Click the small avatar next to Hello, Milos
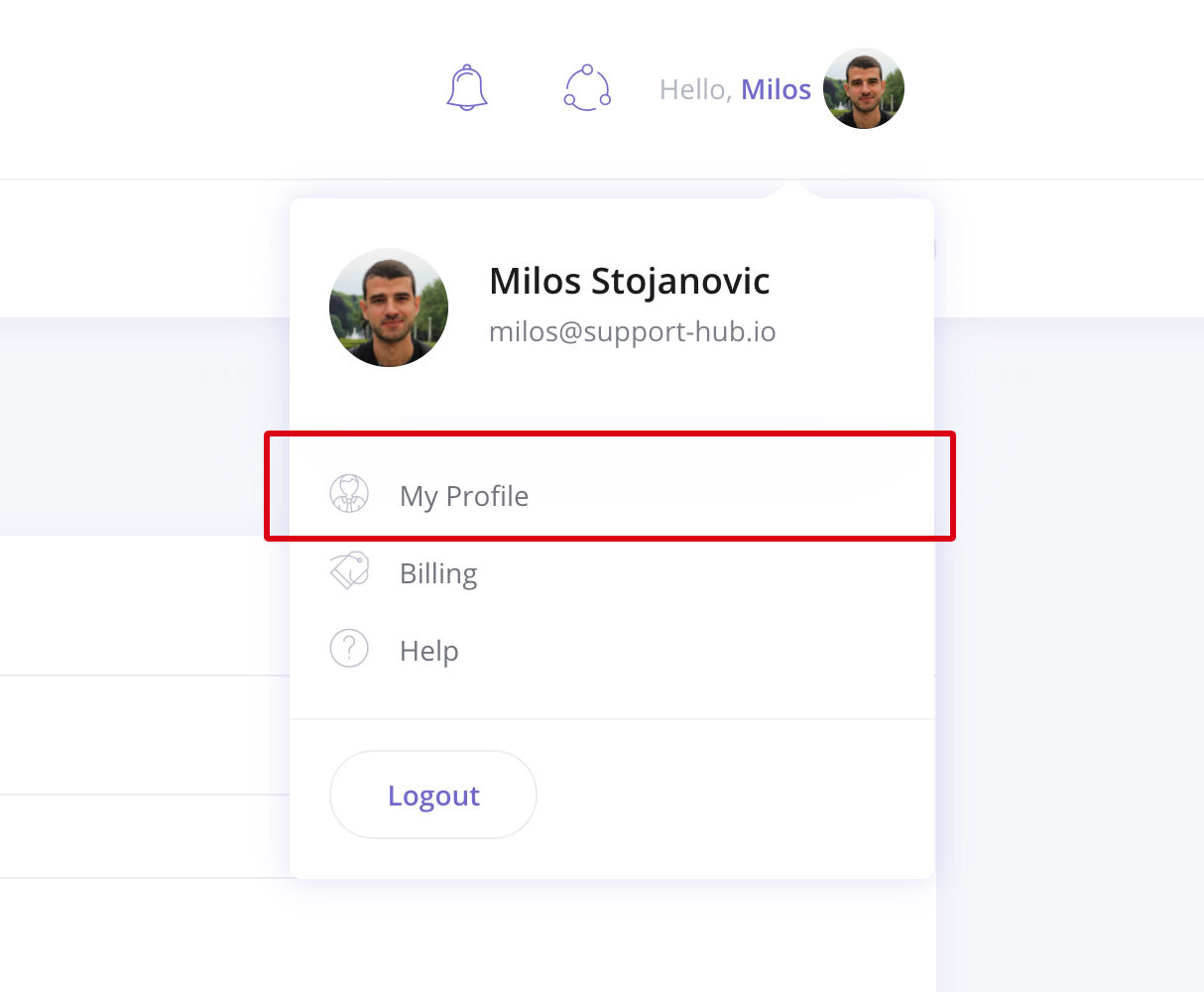Screen dimensions: 1204x992 pyautogui.click(x=864, y=88)
